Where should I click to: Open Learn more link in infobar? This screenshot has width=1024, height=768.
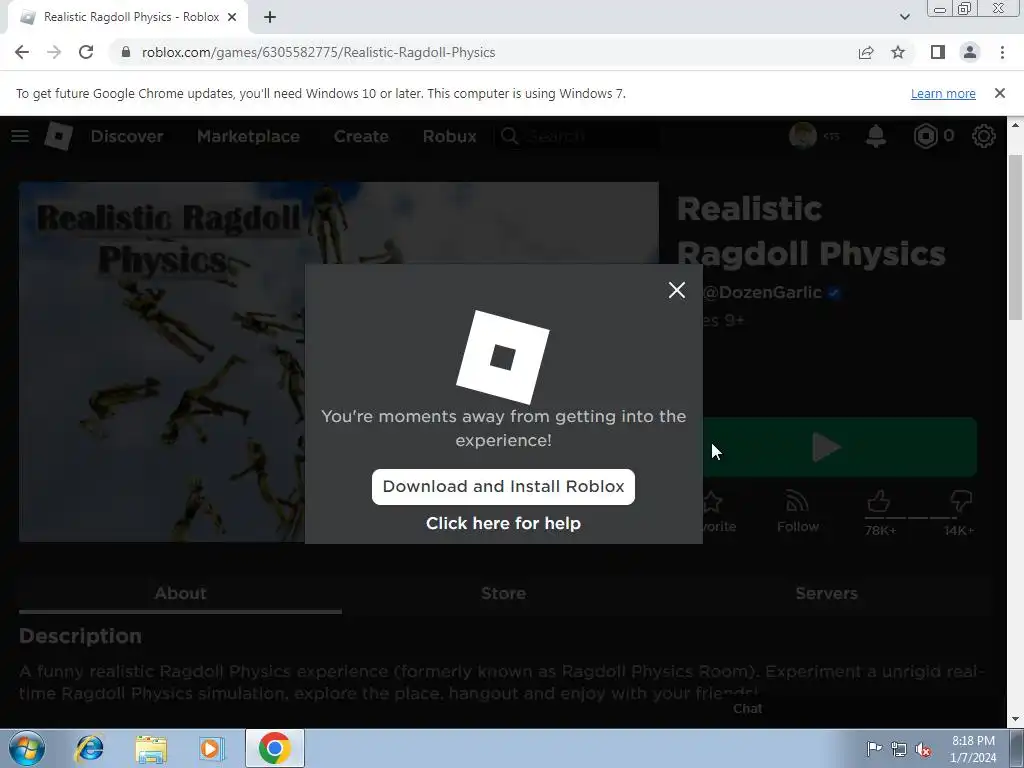coord(943,93)
